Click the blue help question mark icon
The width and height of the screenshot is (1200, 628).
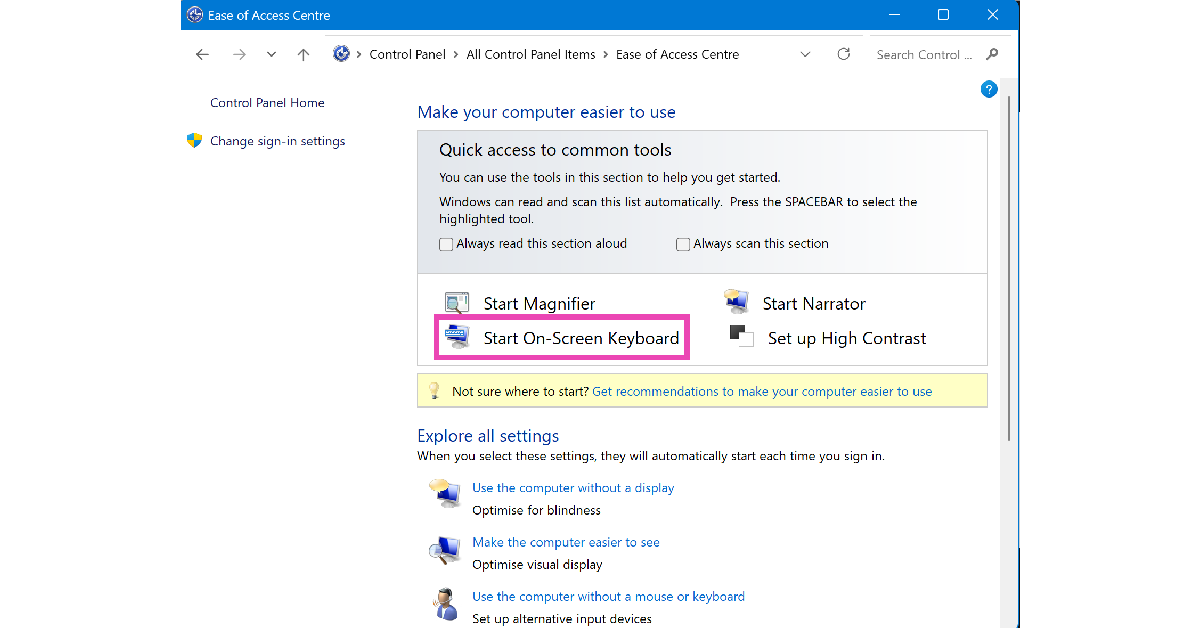coord(988,89)
